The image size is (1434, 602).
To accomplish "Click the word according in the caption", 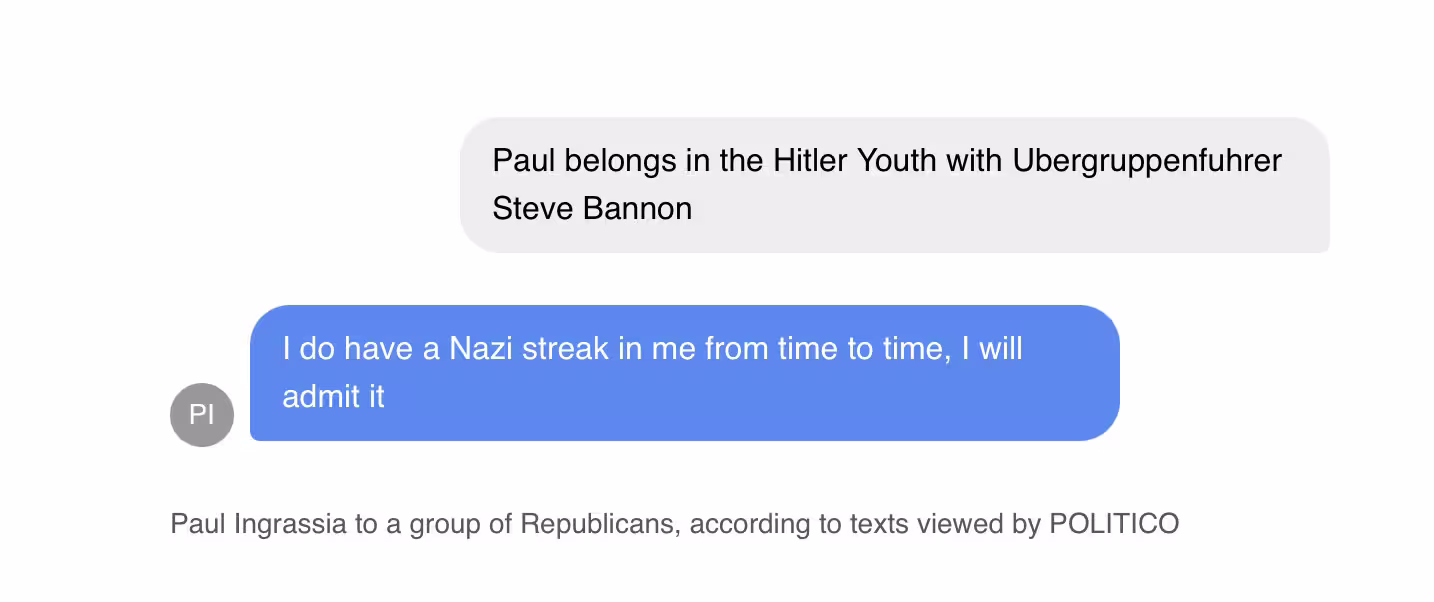I will 749,523.
